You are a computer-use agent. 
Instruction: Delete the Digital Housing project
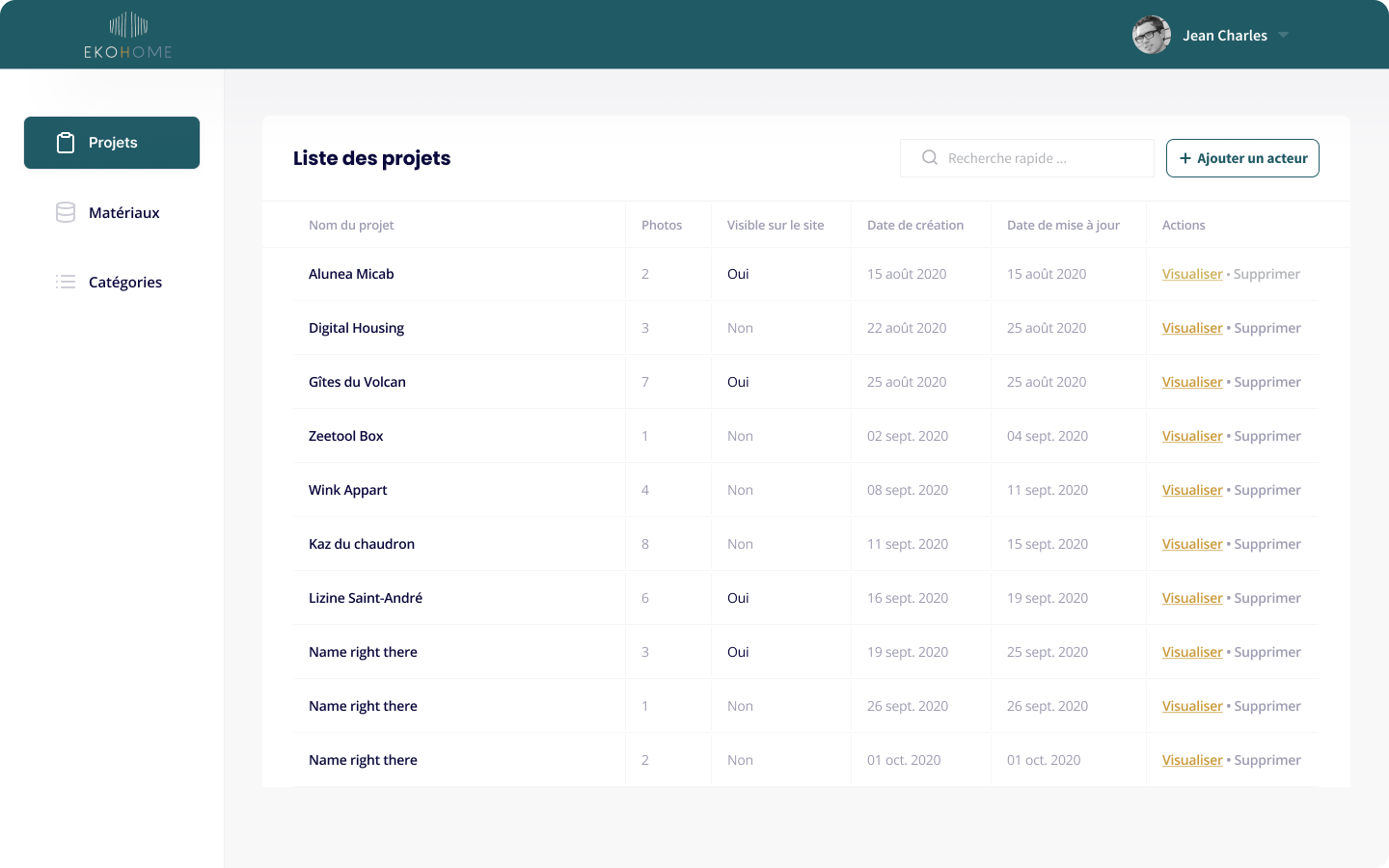pyautogui.click(x=1266, y=328)
